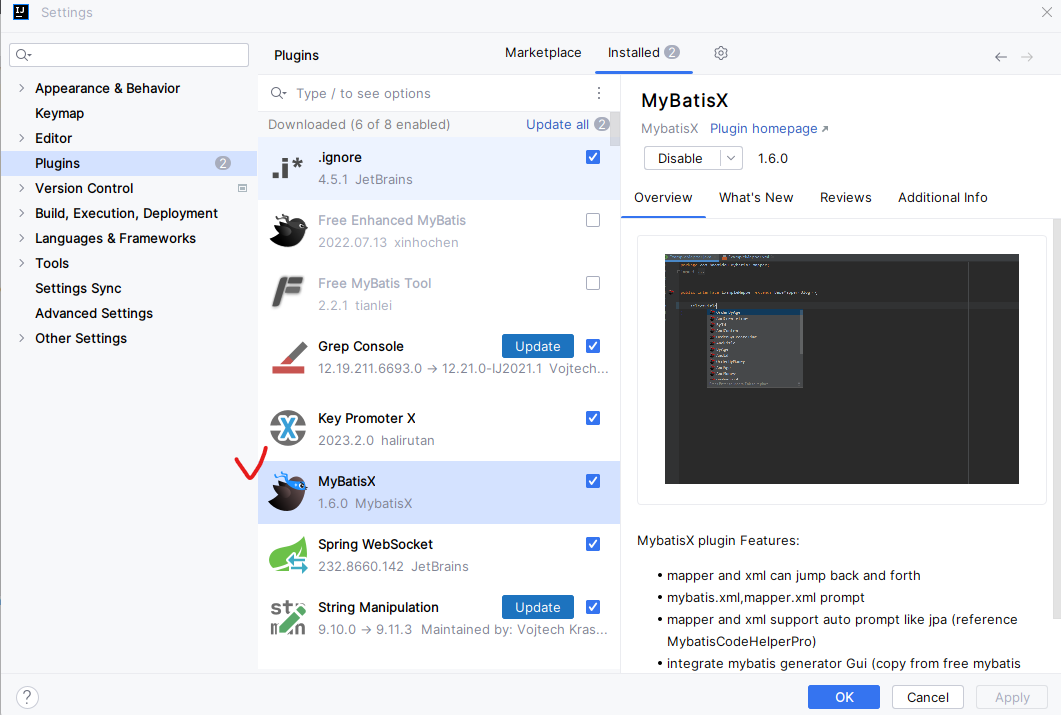Open the Disable button dropdown arrow
This screenshot has height=715, width=1061.
click(731, 158)
